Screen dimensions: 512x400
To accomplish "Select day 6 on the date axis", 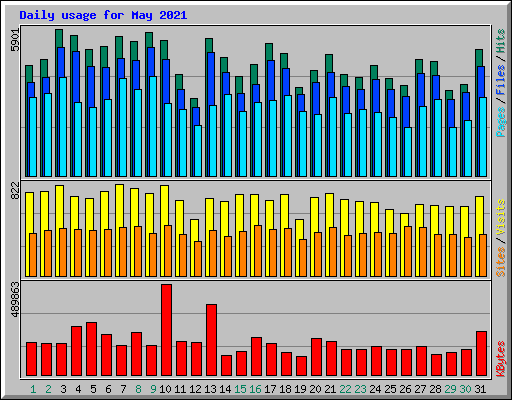I will 108,389.
